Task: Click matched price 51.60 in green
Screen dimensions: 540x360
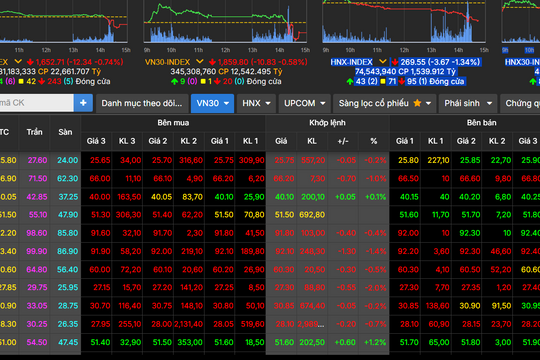Action: 284,342
